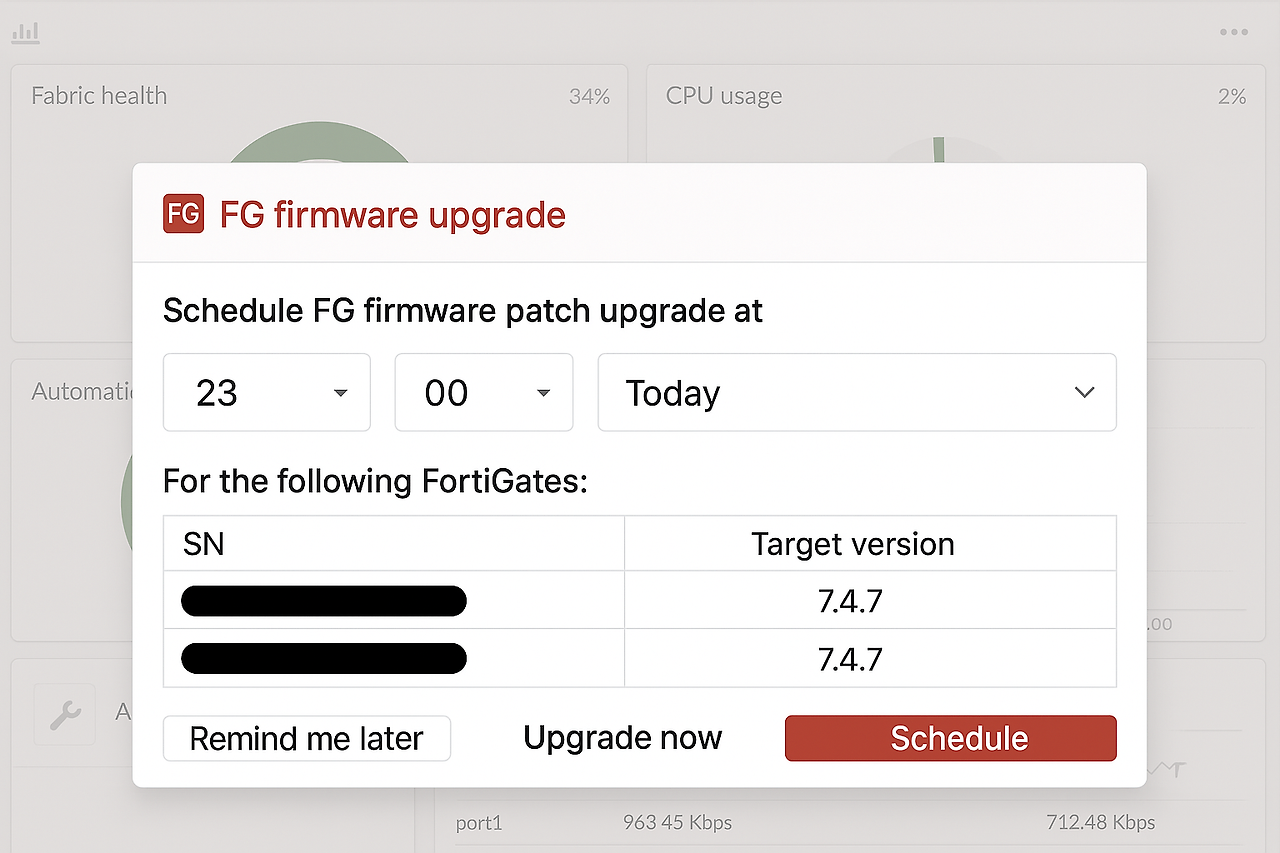Click the Remind me later button
This screenshot has height=853, width=1280.
point(306,738)
